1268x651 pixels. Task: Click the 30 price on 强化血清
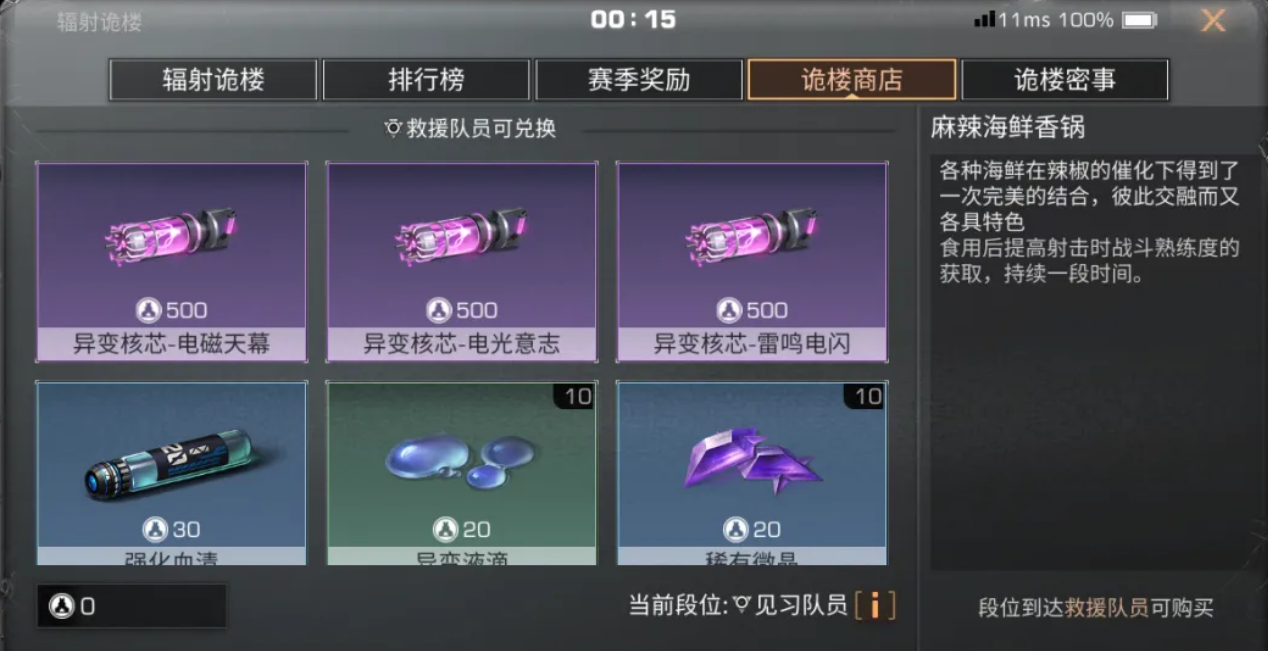click(171, 529)
